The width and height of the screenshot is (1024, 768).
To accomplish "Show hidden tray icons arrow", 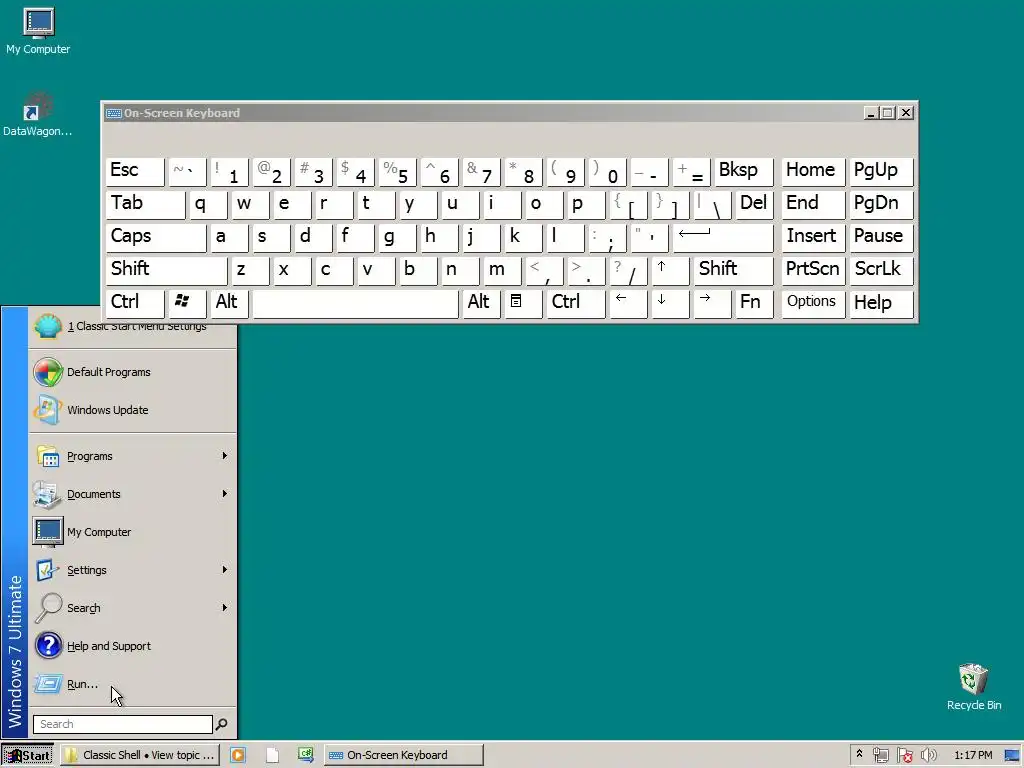I will (859, 755).
